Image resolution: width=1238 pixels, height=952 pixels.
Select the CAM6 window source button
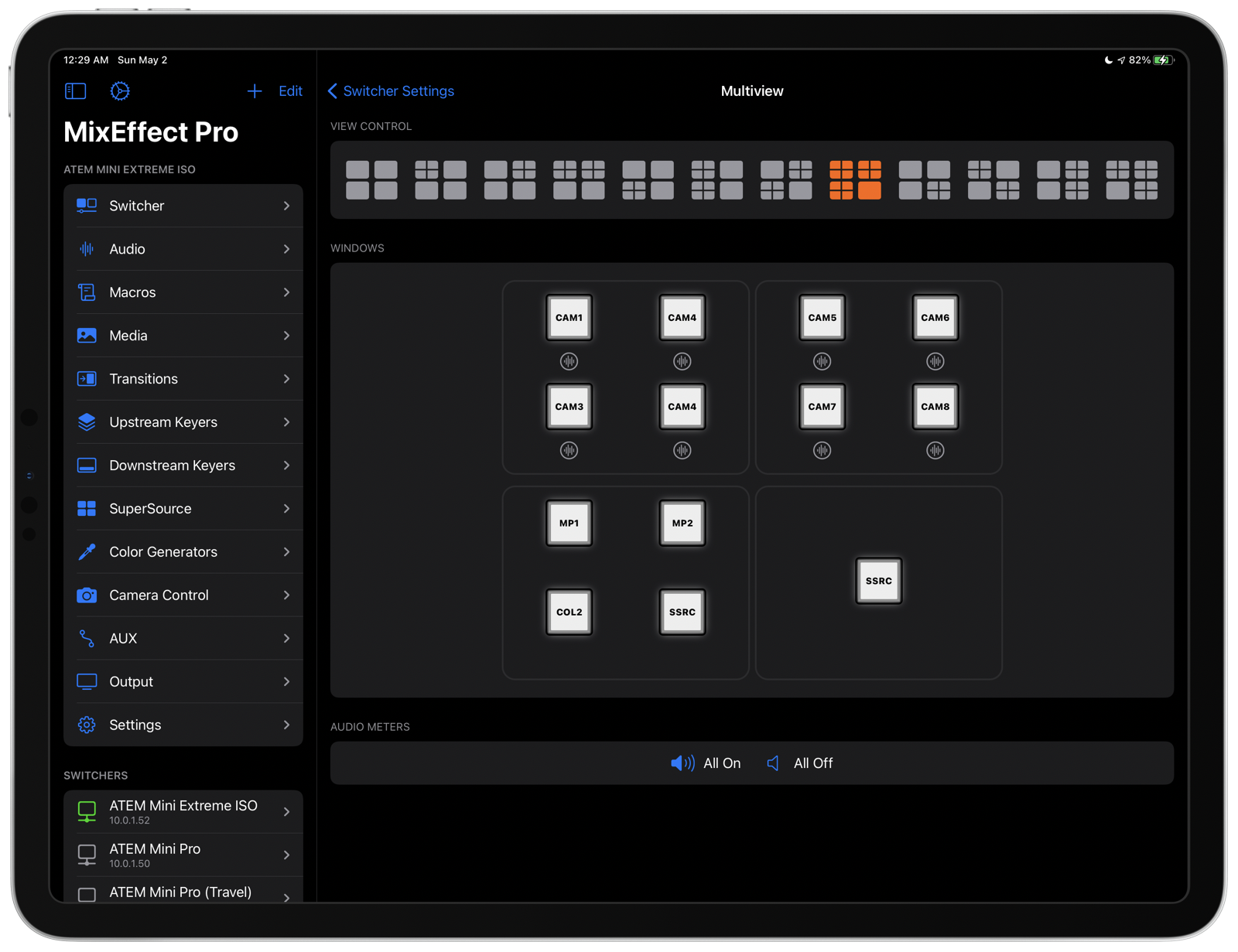pos(935,318)
